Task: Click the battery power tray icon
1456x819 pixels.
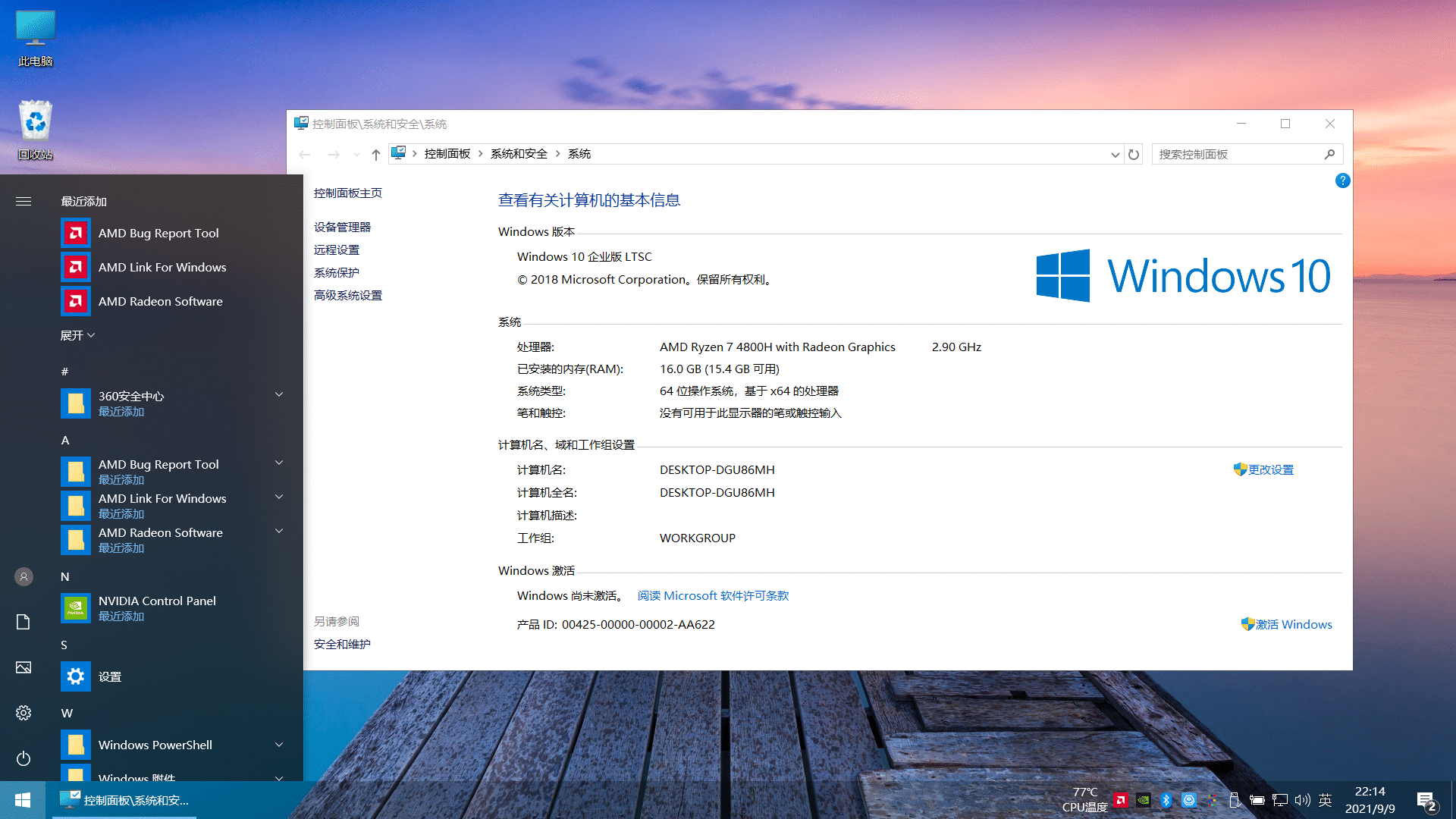Action: pos(1257,800)
